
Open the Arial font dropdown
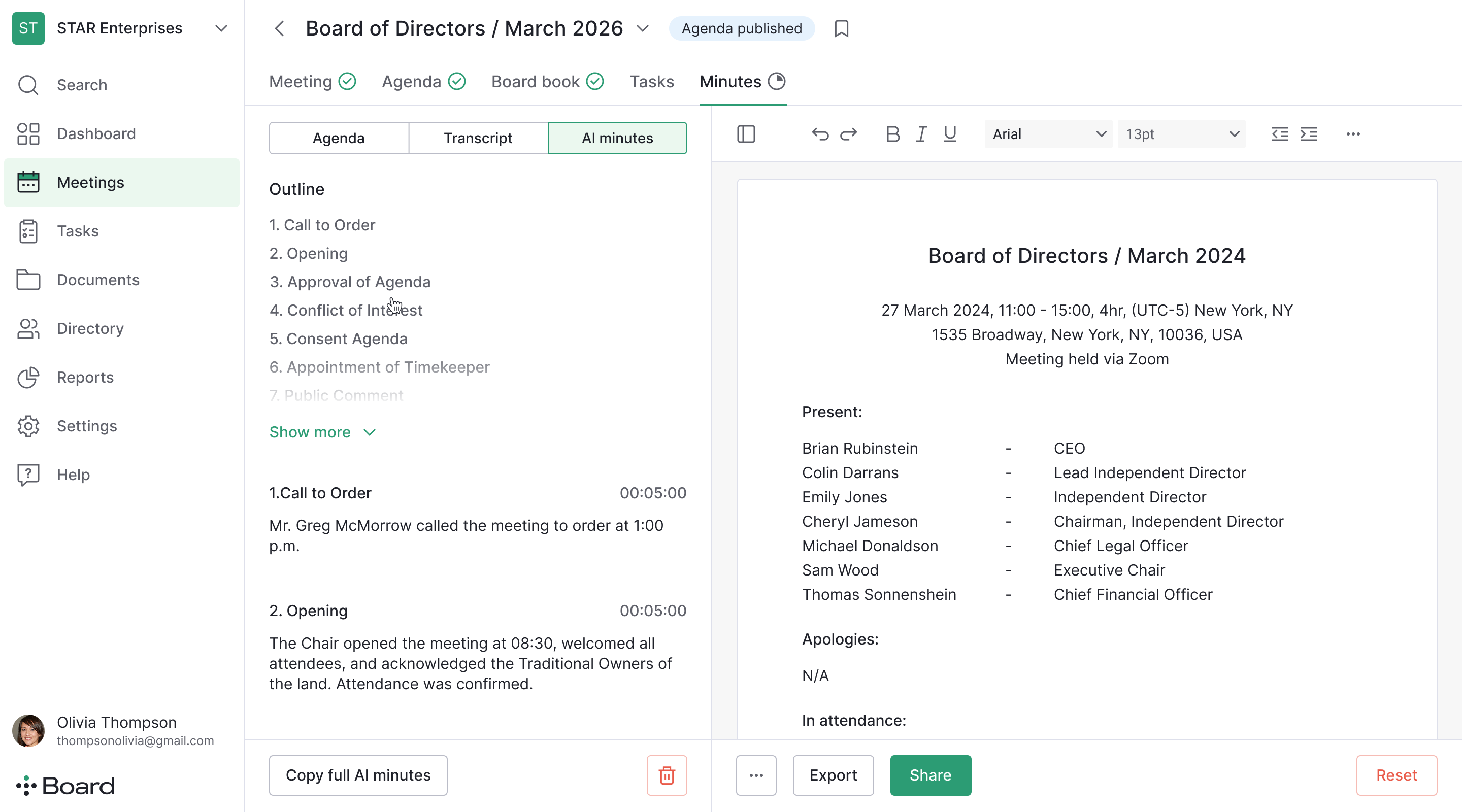(1048, 134)
